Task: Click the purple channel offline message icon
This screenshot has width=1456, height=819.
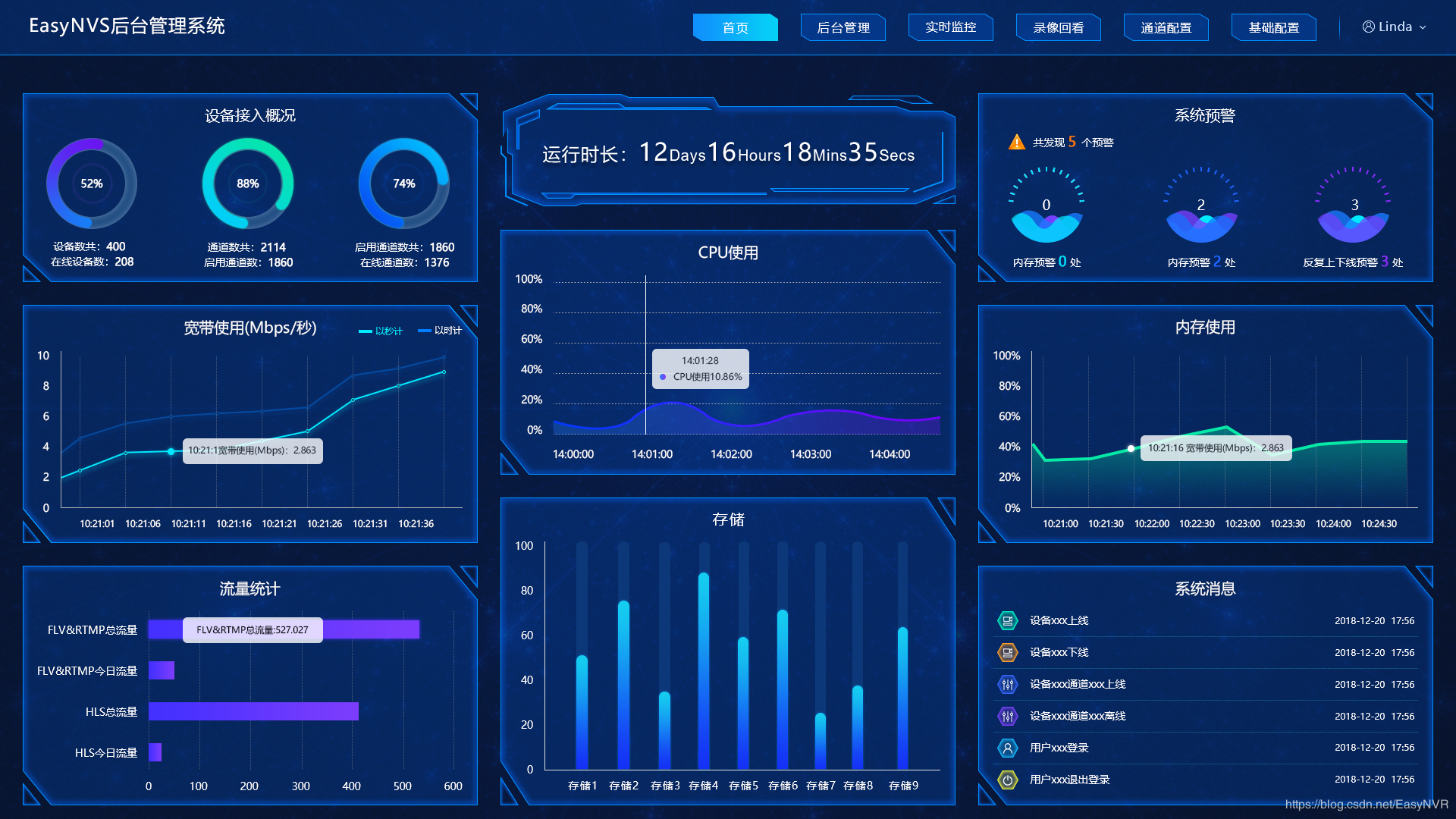Action: 1007,717
